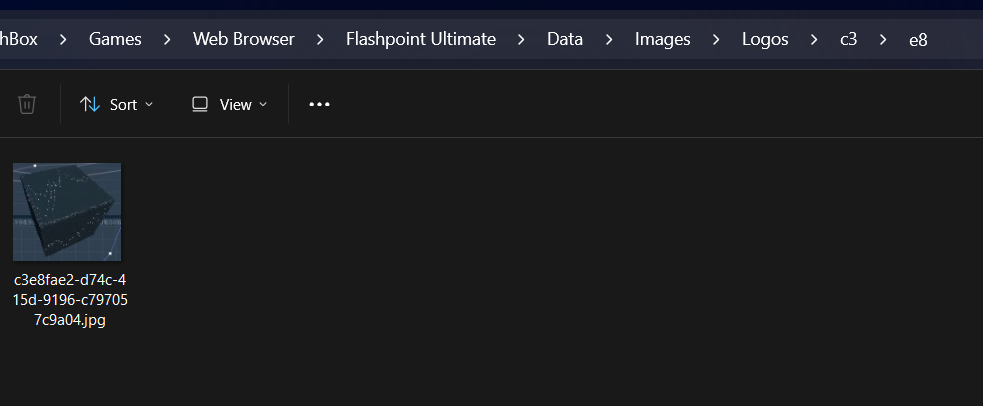The width and height of the screenshot is (983, 406).
Task: Go to the Games folder breadcrumb
Action: [115, 39]
